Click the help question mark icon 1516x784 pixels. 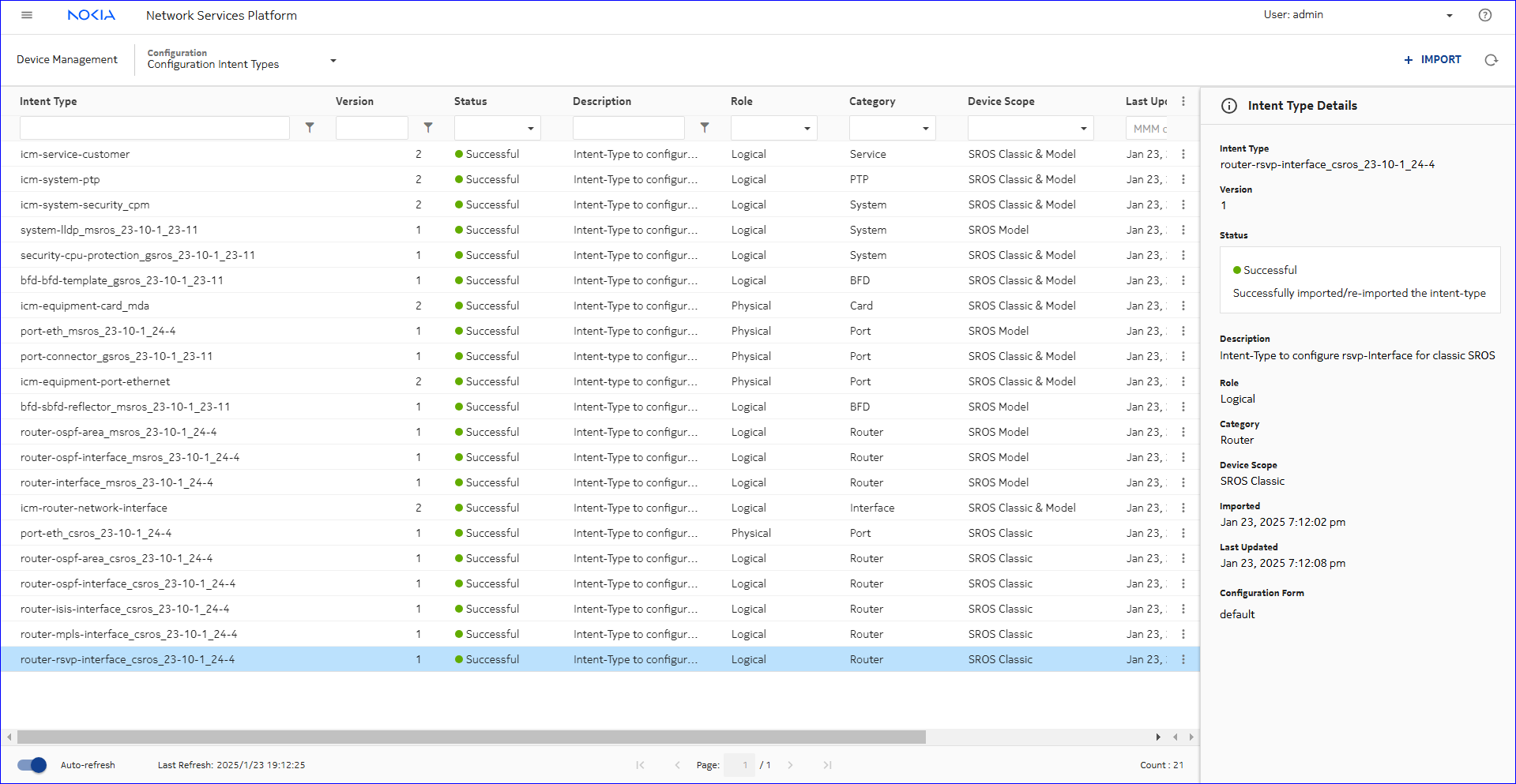point(1484,15)
